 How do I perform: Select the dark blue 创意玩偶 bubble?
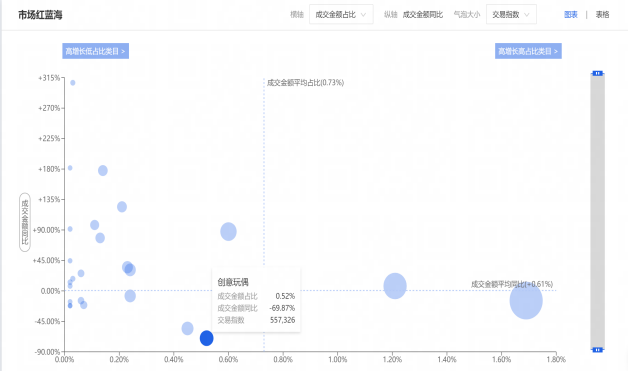pyautogui.click(x=207, y=338)
